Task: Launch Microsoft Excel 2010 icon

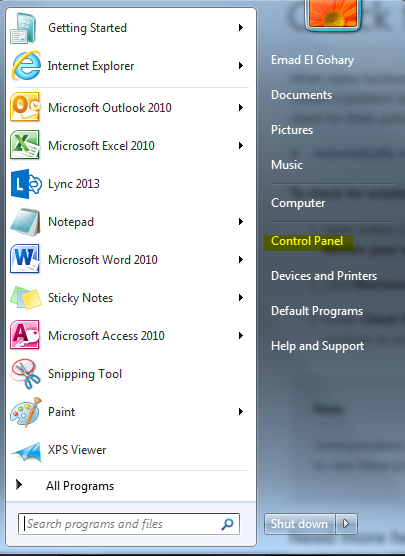Action: coord(25,145)
